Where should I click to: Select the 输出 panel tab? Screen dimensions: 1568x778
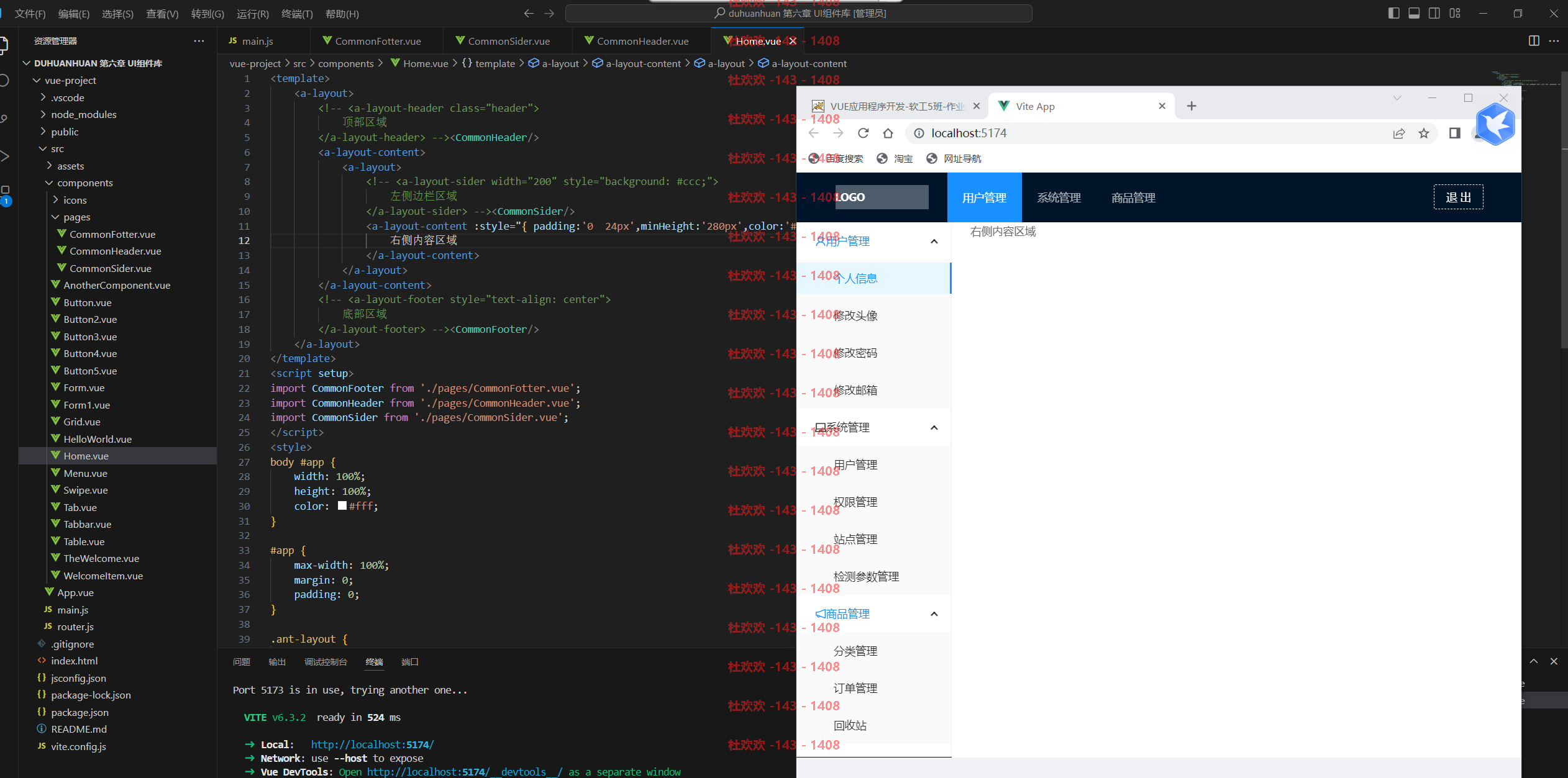pyautogui.click(x=277, y=662)
